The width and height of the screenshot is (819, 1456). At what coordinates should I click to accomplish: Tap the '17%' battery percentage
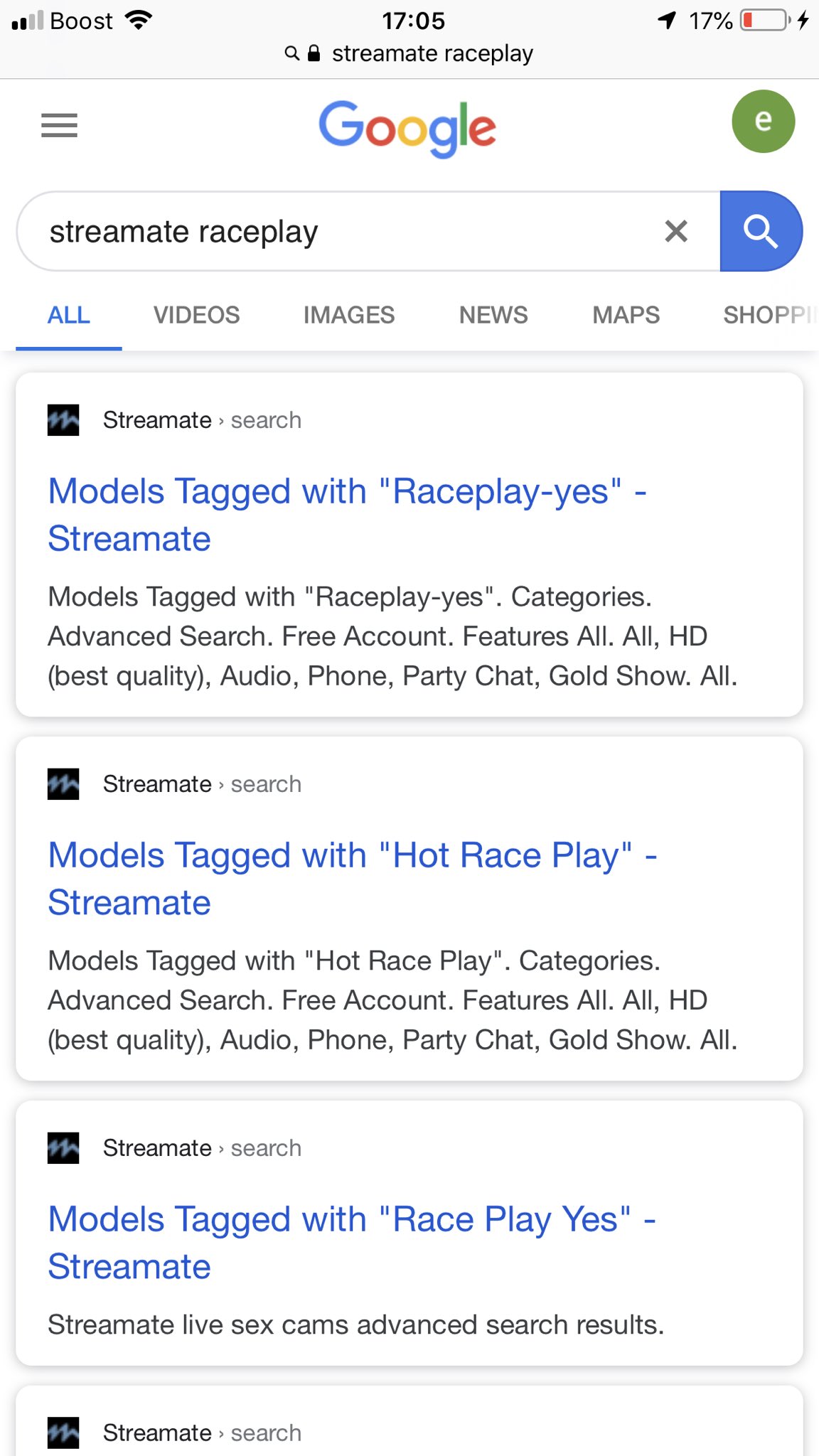(x=710, y=21)
